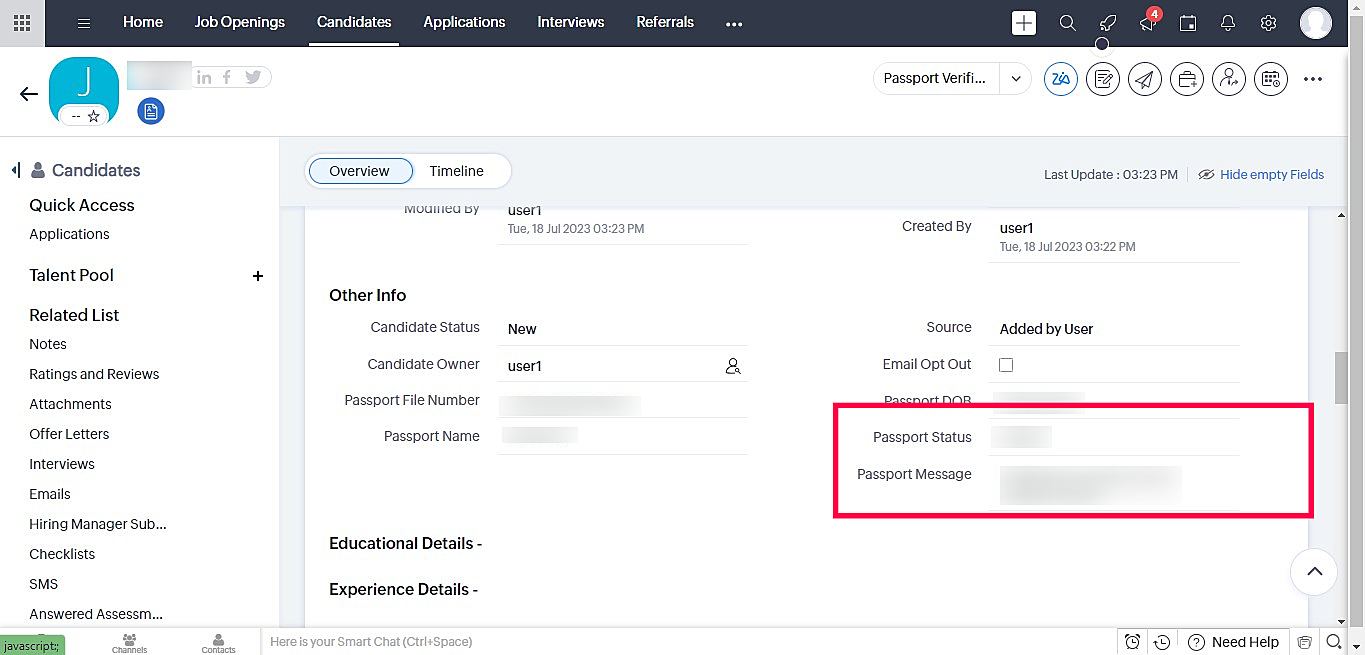This screenshot has height=655, width=1365.
Task: Open the resume document icon
Action: pyautogui.click(x=151, y=111)
